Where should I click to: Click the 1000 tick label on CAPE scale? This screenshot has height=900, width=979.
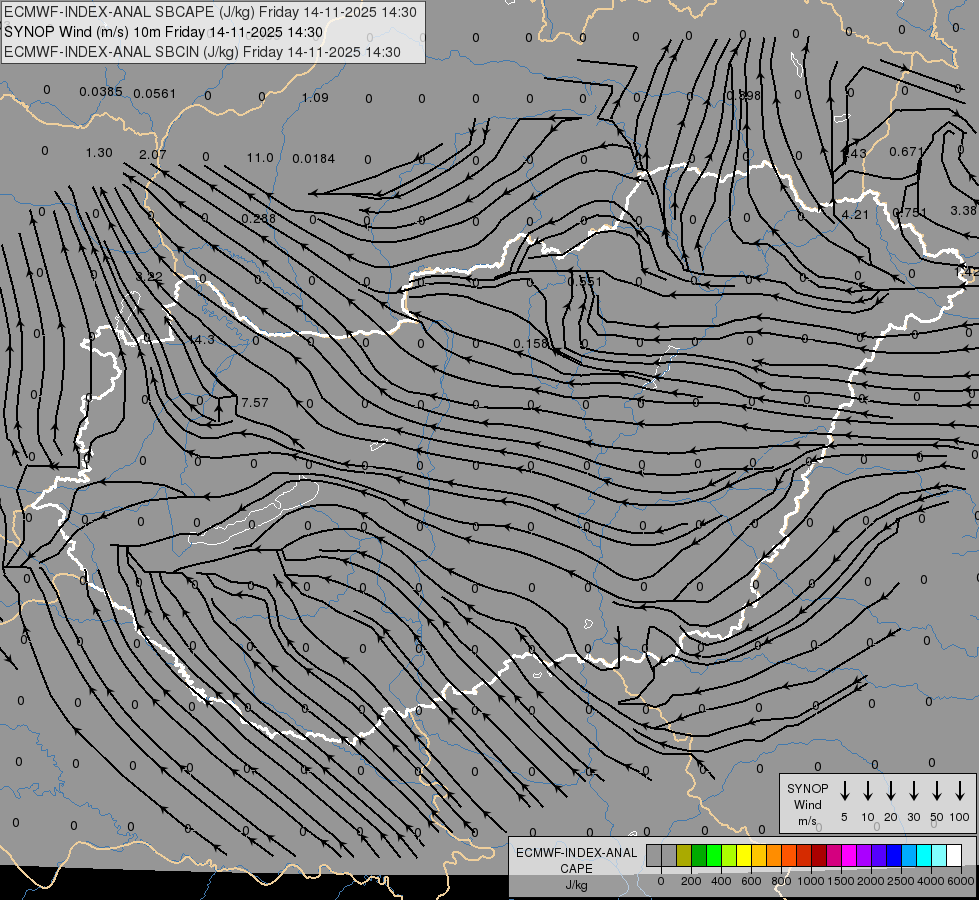click(x=811, y=881)
